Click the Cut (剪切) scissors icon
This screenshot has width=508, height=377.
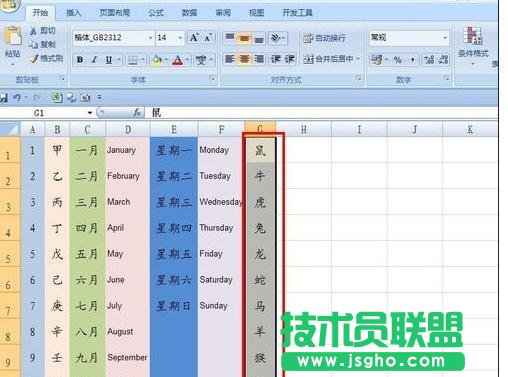click(33, 31)
